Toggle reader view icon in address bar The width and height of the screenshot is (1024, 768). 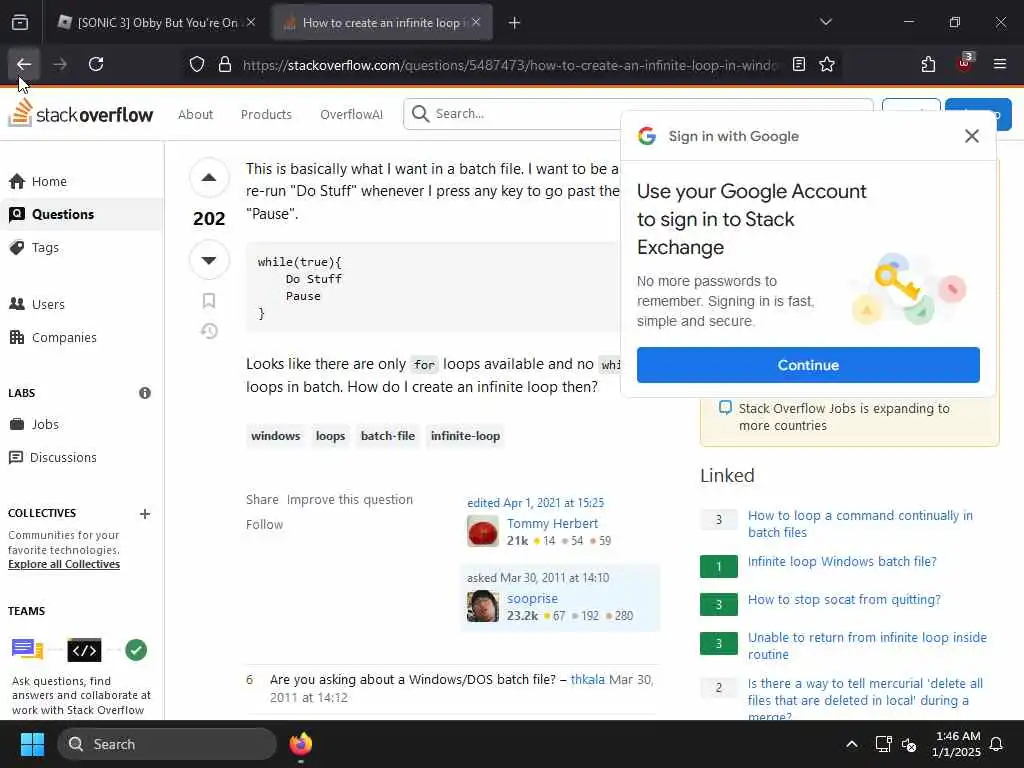799,64
